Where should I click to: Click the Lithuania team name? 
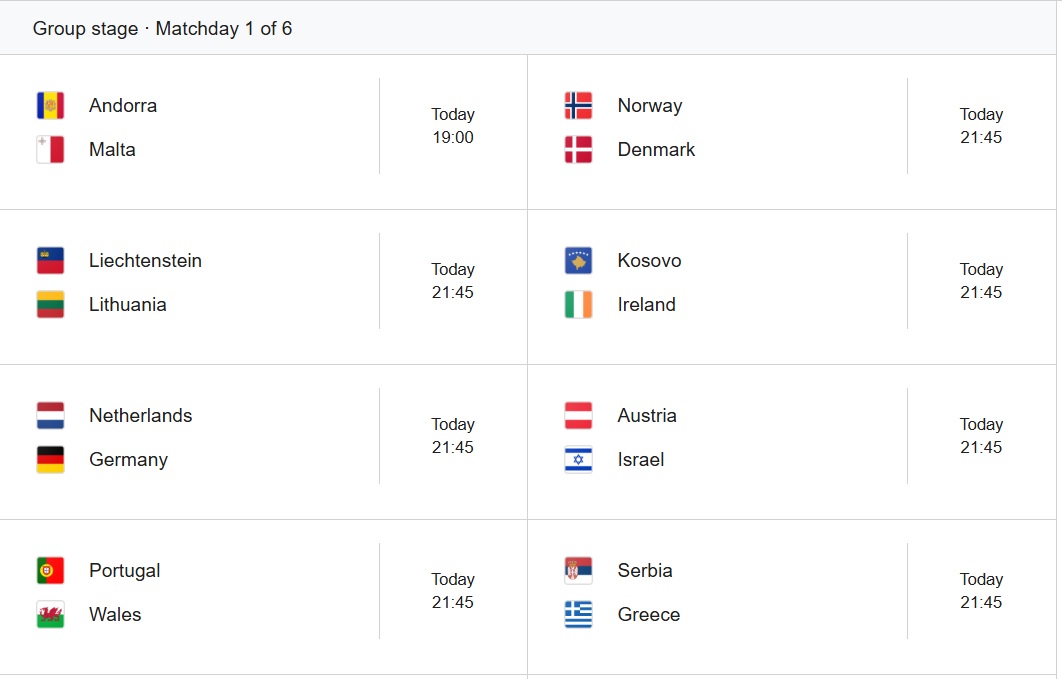pyautogui.click(x=127, y=305)
